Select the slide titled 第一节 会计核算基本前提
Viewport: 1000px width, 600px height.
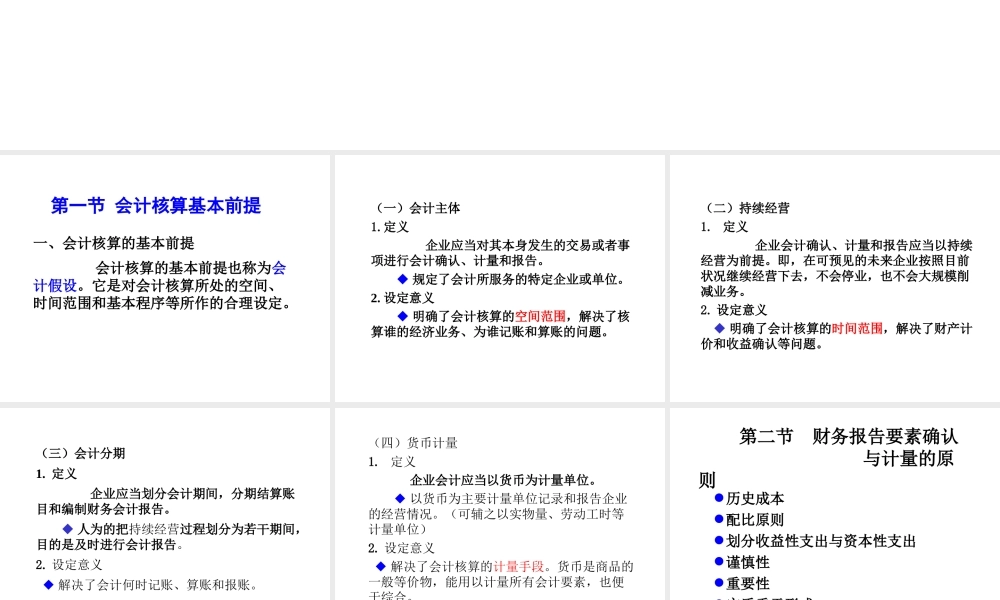pyautogui.click(x=155, y=206)
